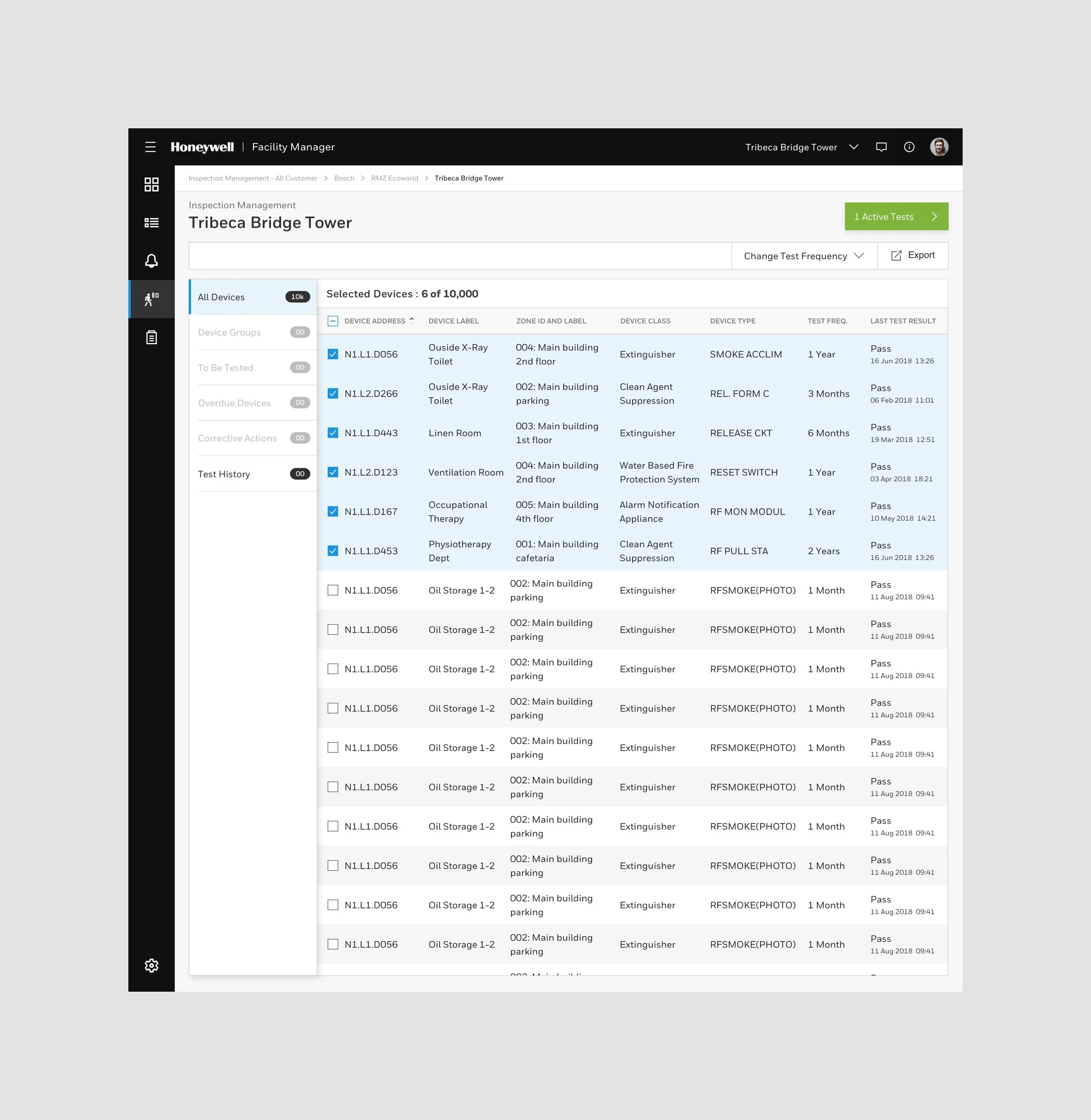Click the RF MON MODUL device type
The height and width of the screenshot is (1120, 1091).
tap(747, 511)
